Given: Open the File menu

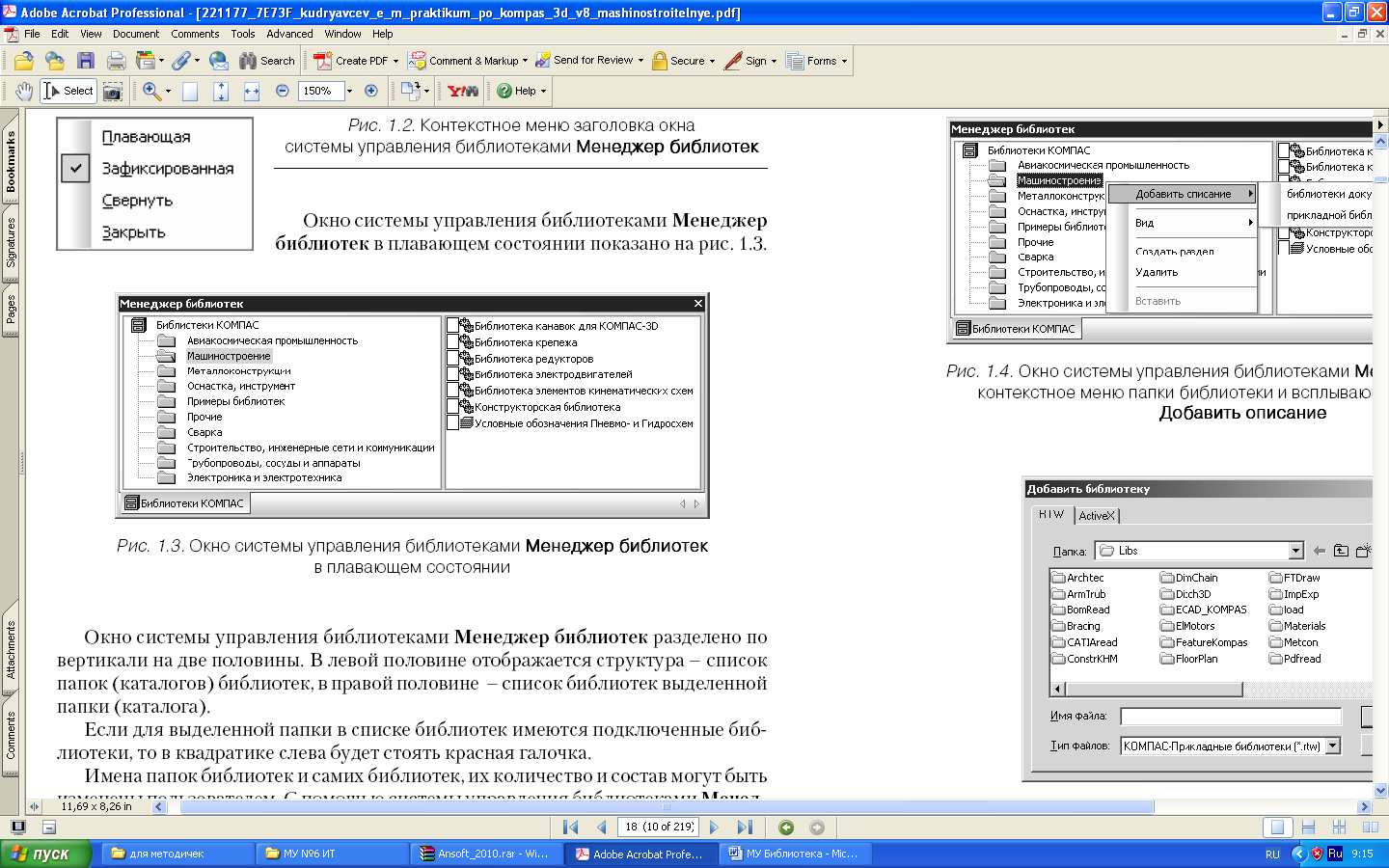Looking at the screenshot, I should (32, 34).
